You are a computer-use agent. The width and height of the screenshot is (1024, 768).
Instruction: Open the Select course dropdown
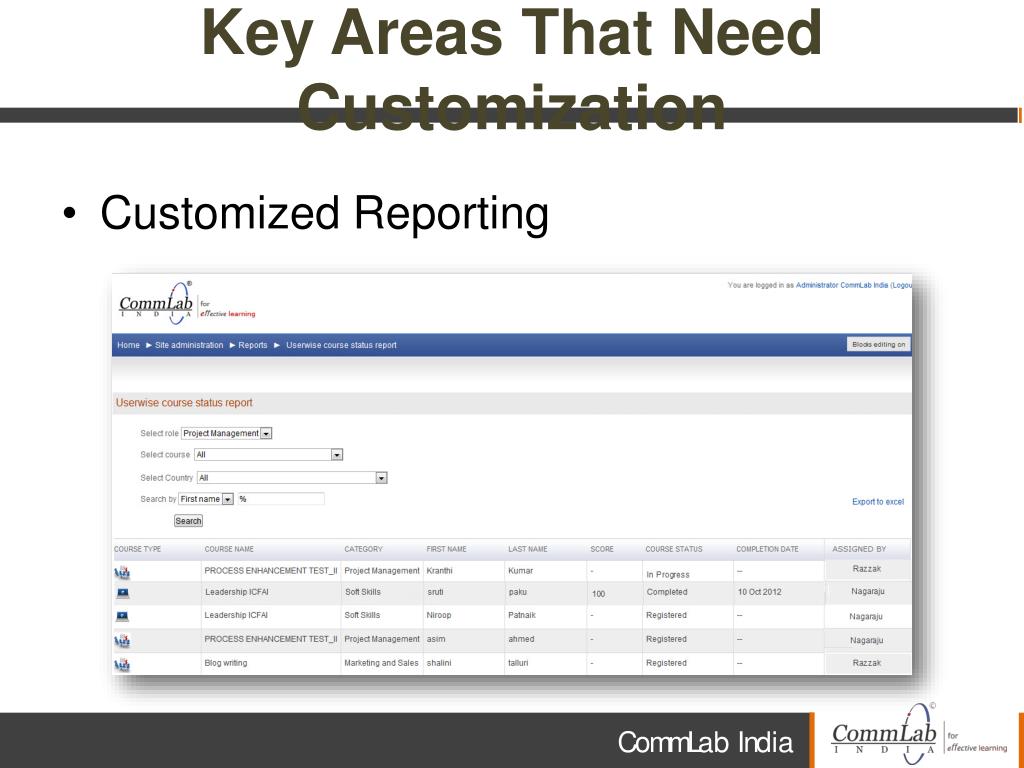pos(268,455)
